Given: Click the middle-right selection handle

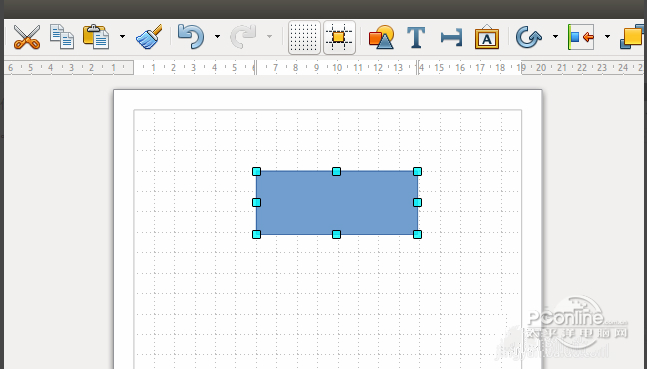Looking at the screenshot, I should (417, 202).
